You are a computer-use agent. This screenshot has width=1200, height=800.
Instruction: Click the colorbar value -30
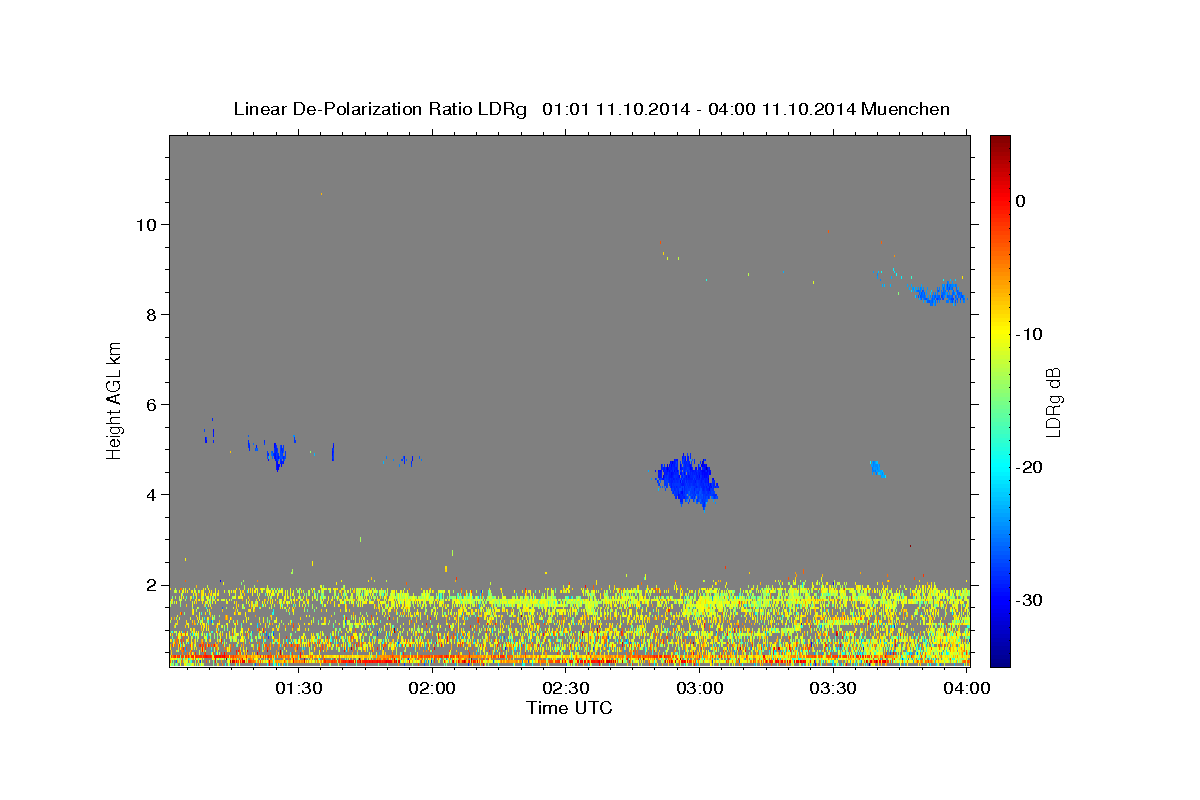coord(1028,600)
